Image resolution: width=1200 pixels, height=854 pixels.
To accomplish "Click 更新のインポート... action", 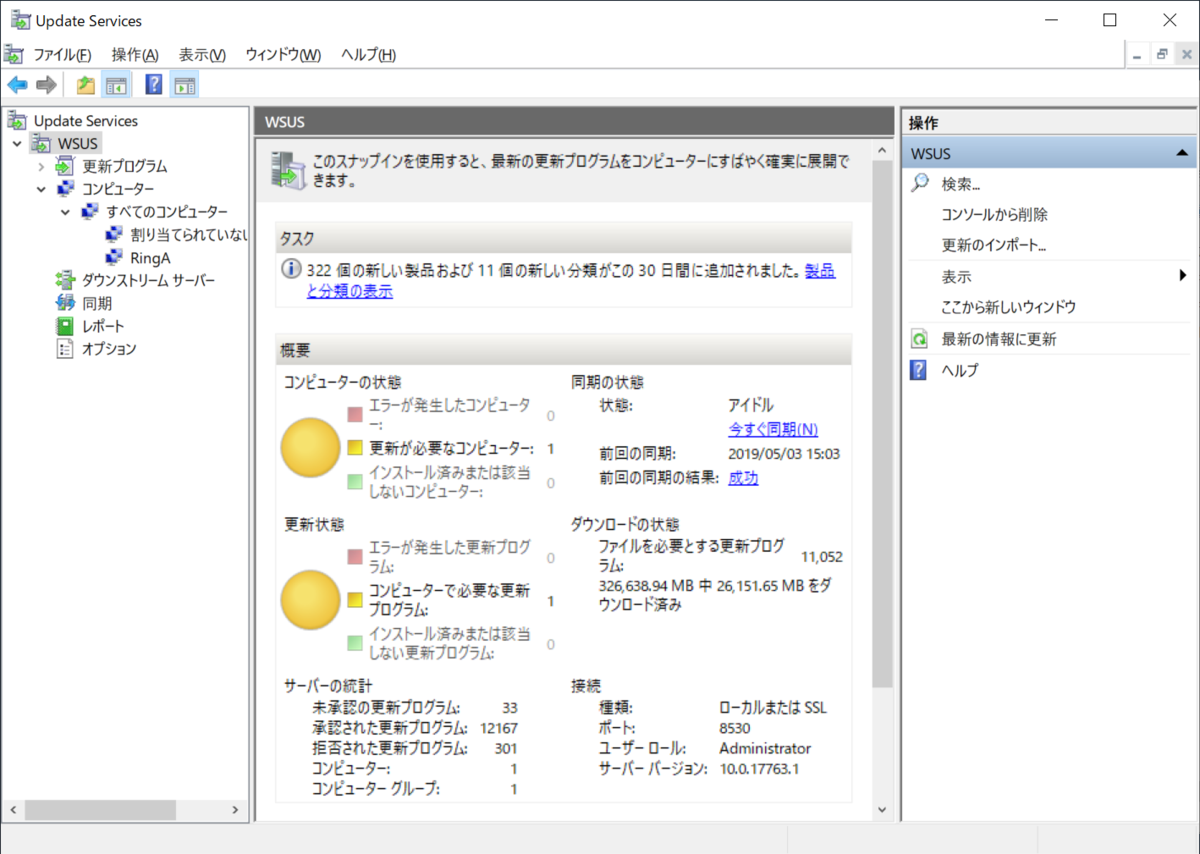I will [994, 245].
